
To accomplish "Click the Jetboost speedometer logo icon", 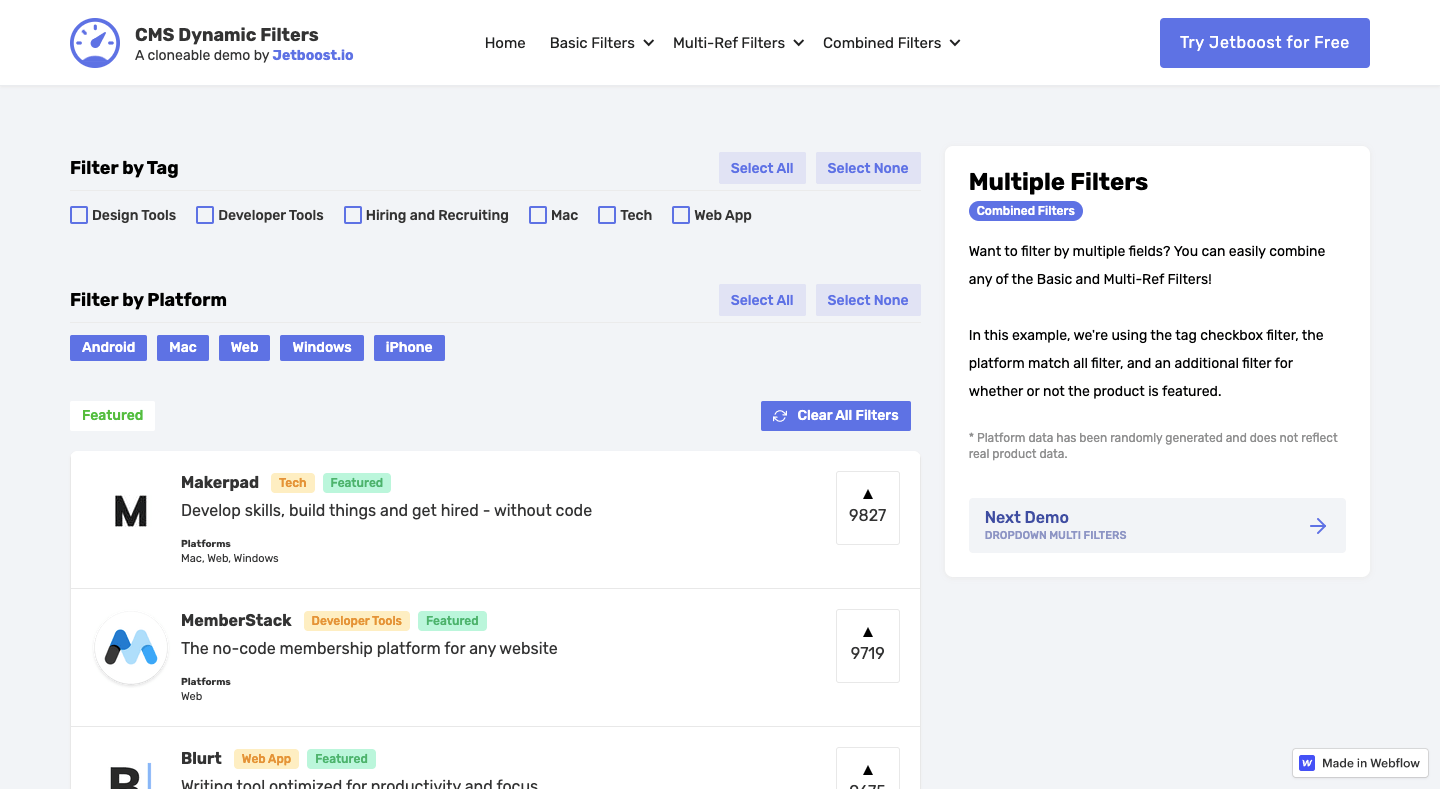I will (94, 42).
